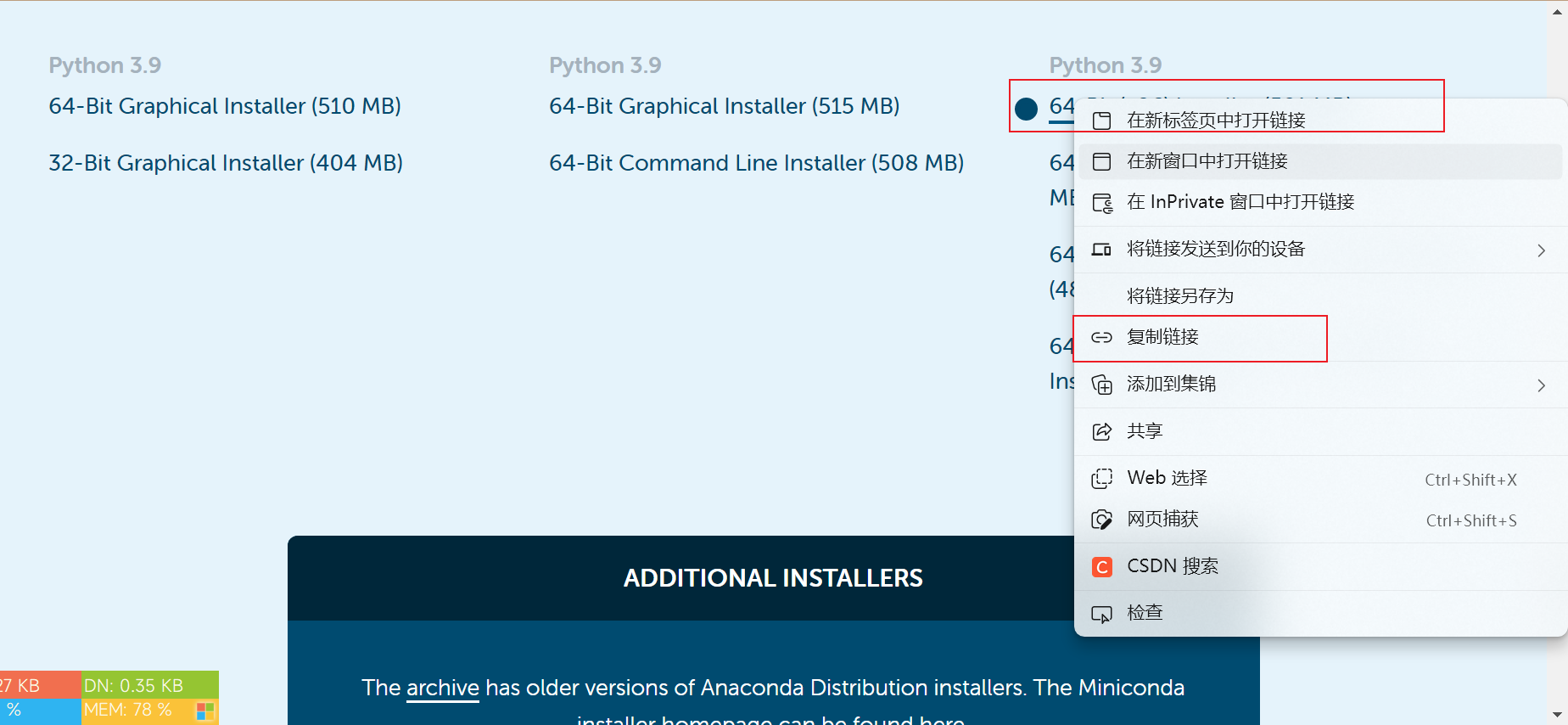
Task: Click the inspect element icon
Action: (x=1101, y=614)
